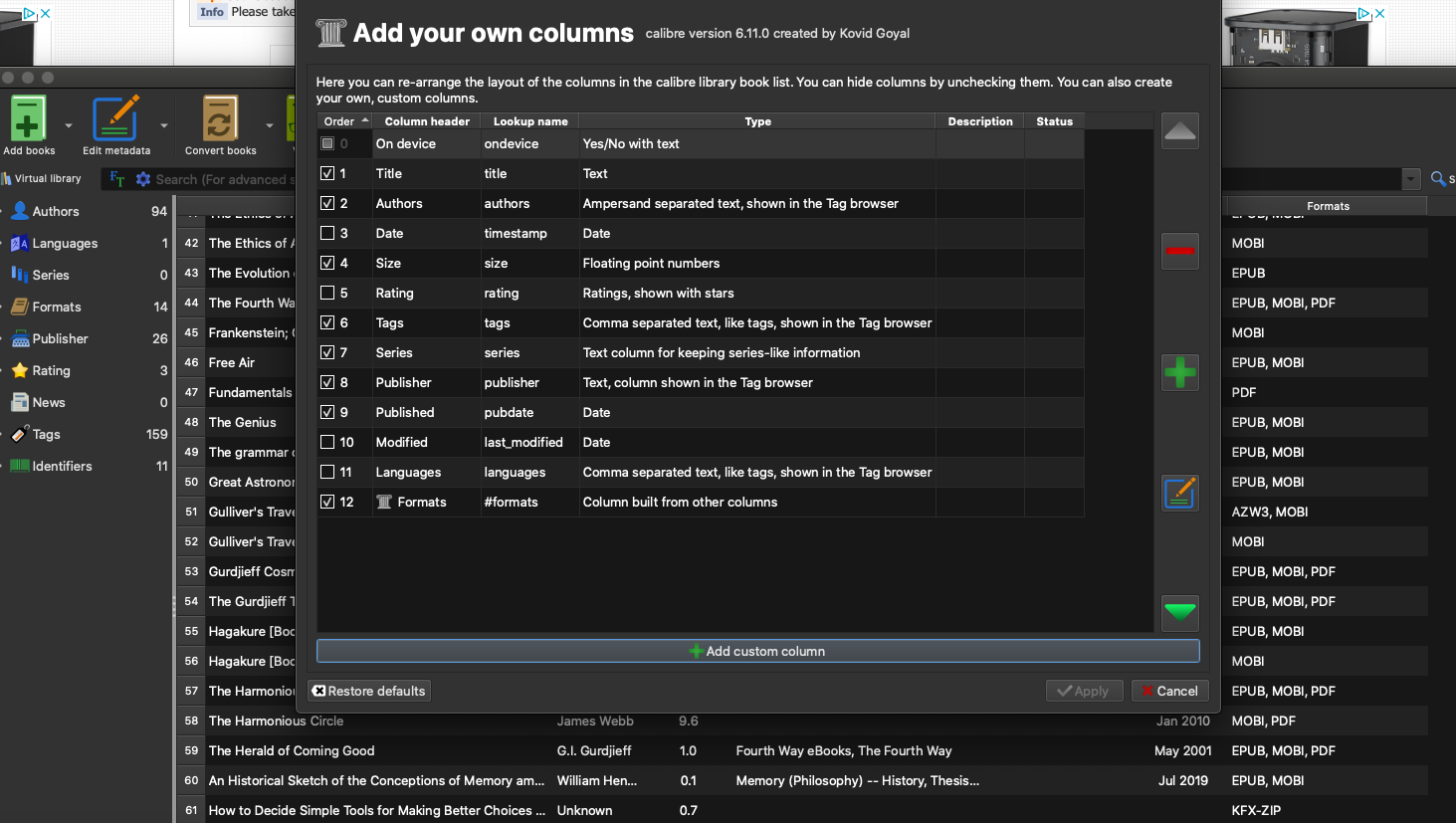
Task: Click the Lookup name column header
Action: [x=530, y=121]
